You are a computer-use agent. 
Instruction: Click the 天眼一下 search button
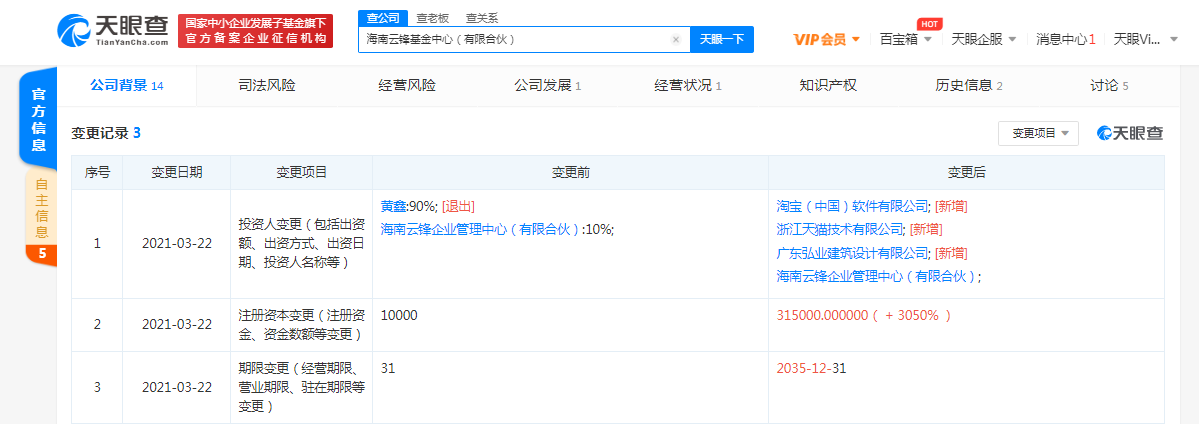pyautogui.click(x=722, y=40)
